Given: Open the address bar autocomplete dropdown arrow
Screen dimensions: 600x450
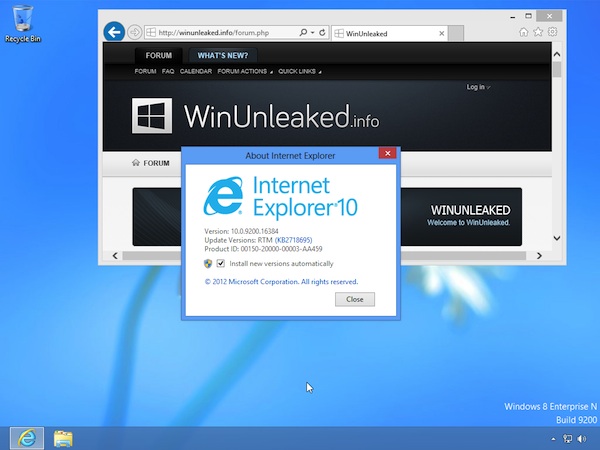Looking at the screenshot, I should tap(313, 33).
